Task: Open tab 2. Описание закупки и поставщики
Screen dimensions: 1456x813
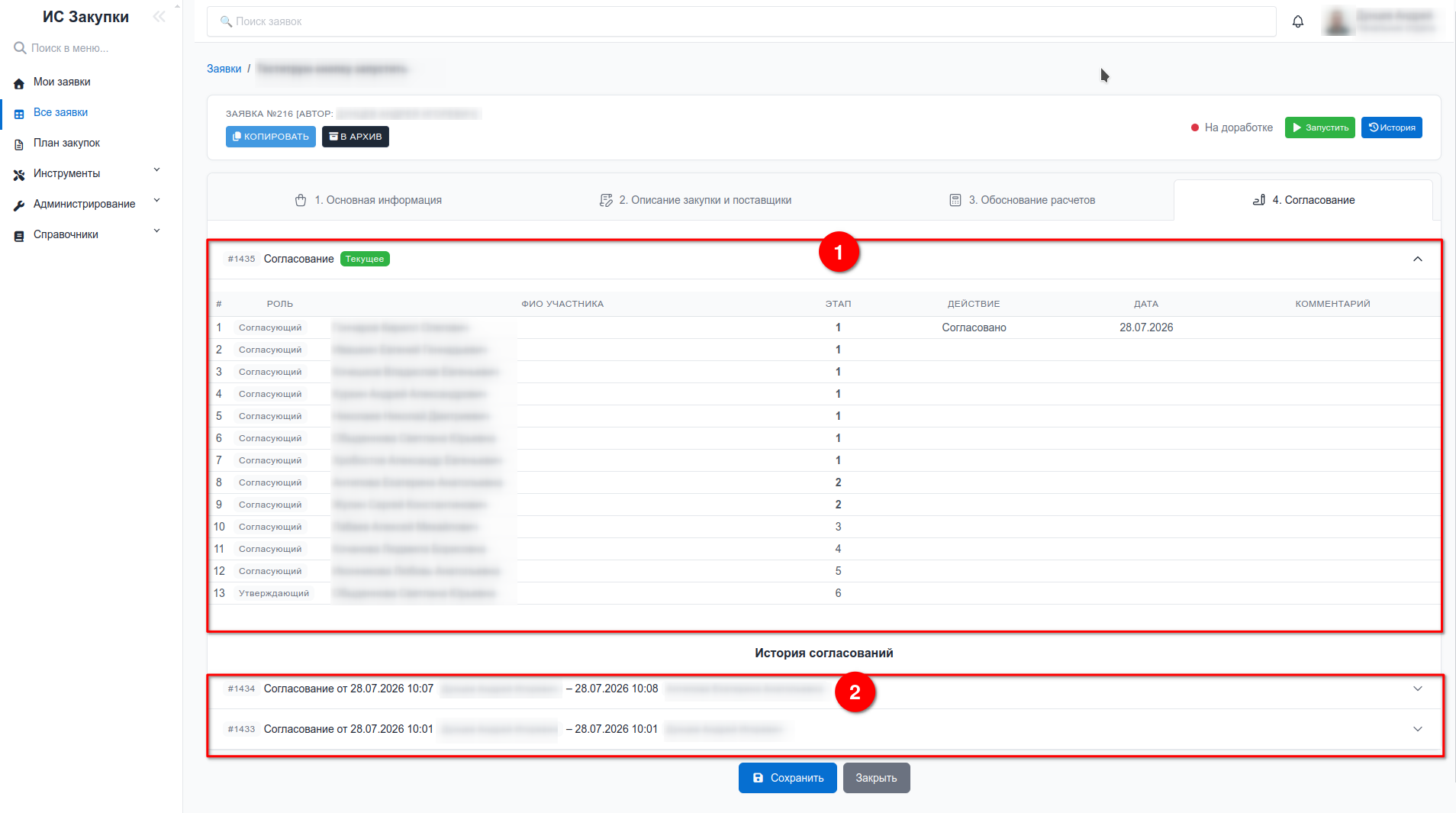Action: (x=695, y=200)
